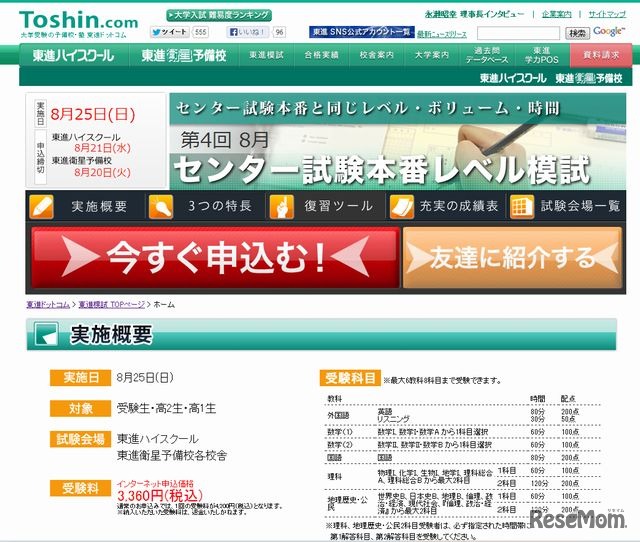Click the Facebook like button
Viewport: 640px width, 542px height.
coord(247,32)
